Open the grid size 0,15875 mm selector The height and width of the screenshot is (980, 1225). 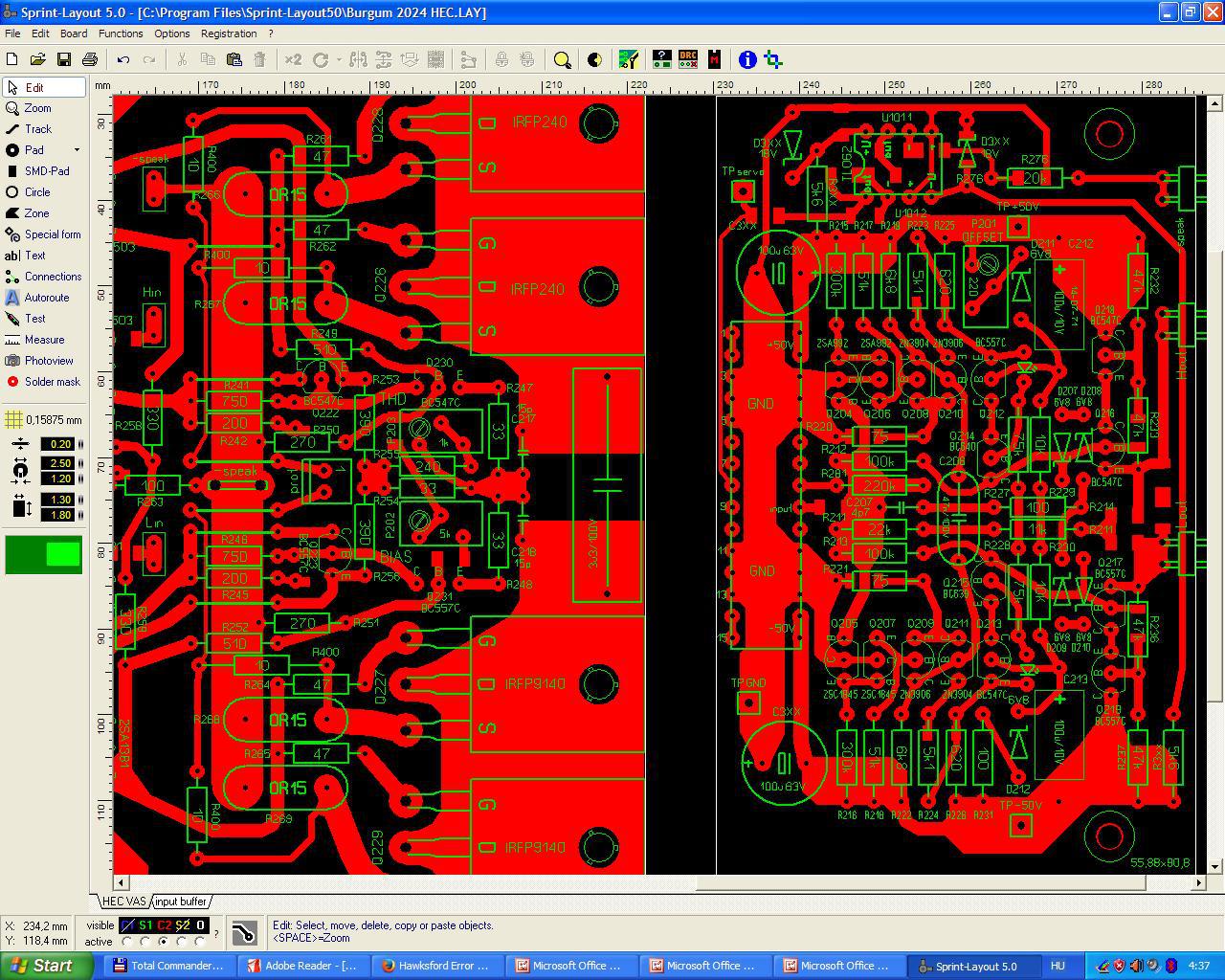coord(44,420)
